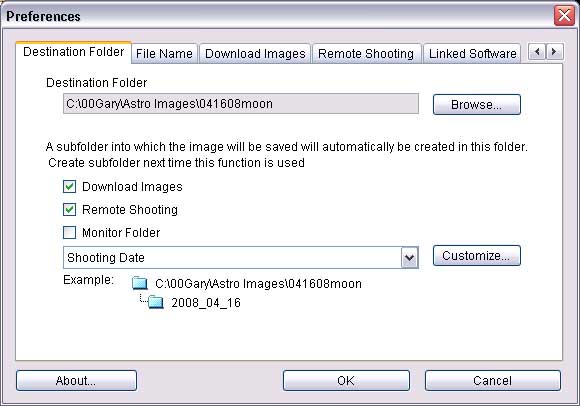Uncheck the Download Images checkbox
The image size is (580, 406).
click(x=70, y=187)
